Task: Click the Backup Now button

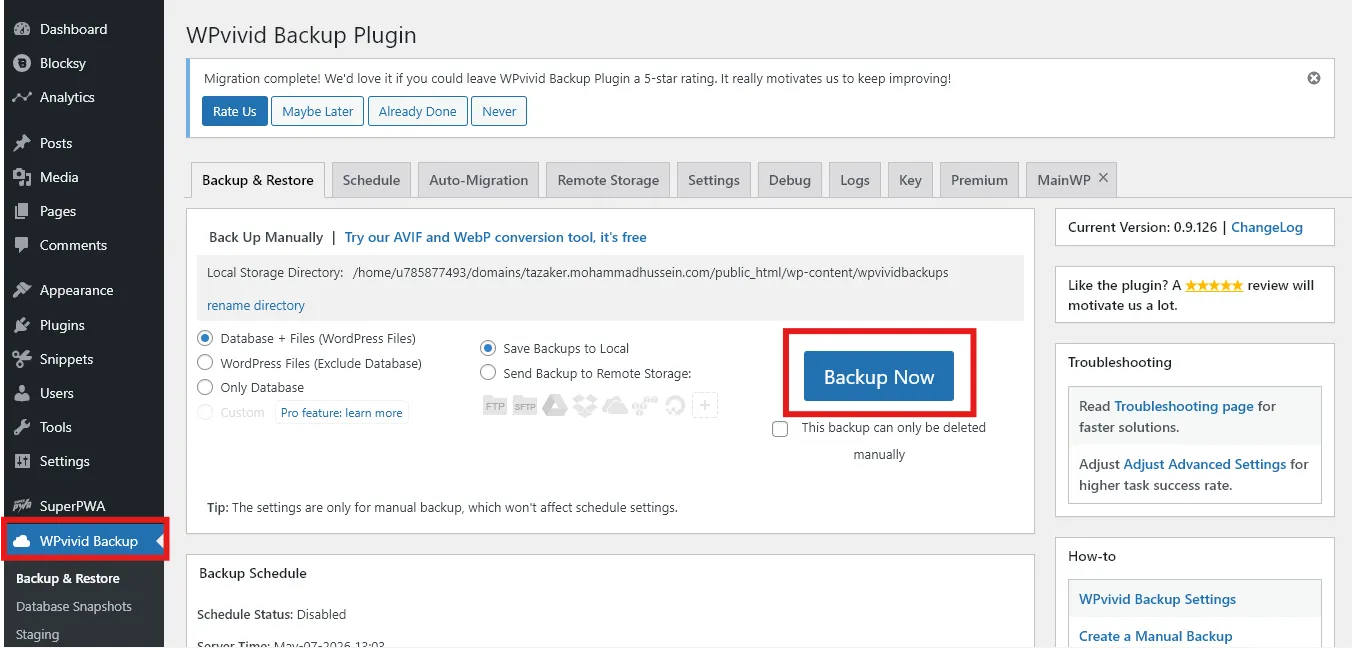Action: pos(879,377)
